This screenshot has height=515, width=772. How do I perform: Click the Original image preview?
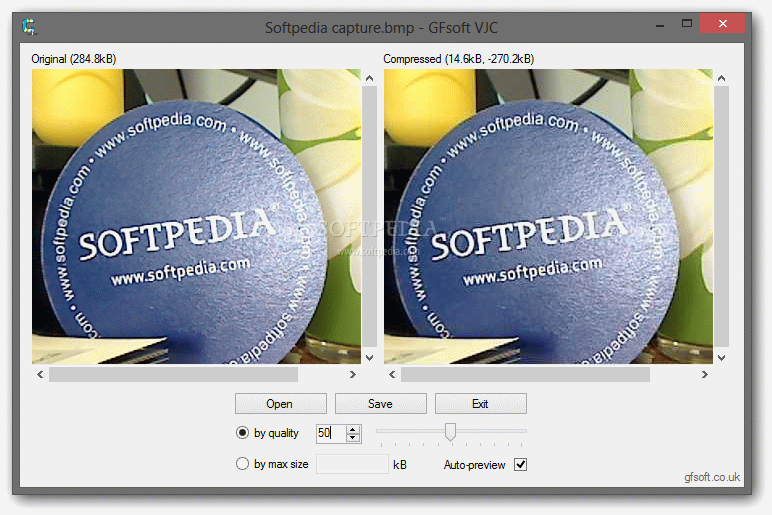pos(196,217)
